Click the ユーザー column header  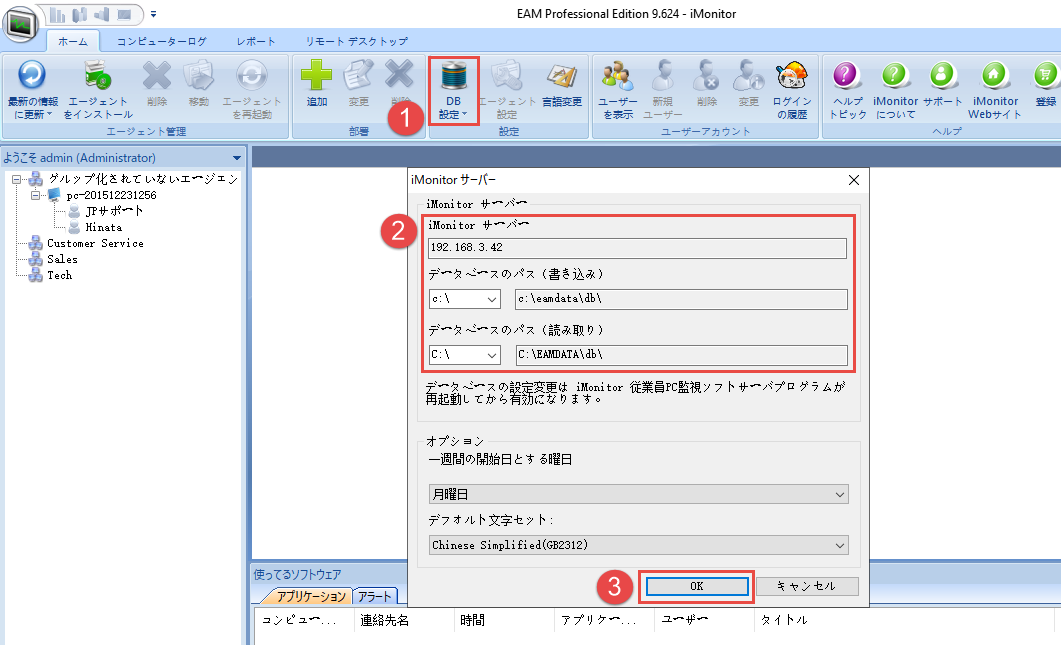[704, 621]
